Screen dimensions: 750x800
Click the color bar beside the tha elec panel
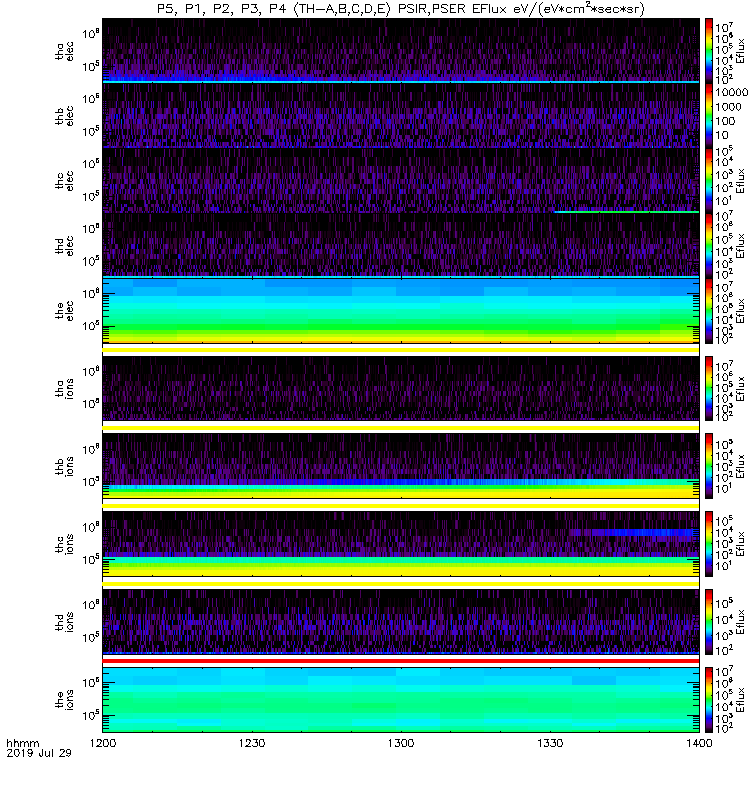709,50
